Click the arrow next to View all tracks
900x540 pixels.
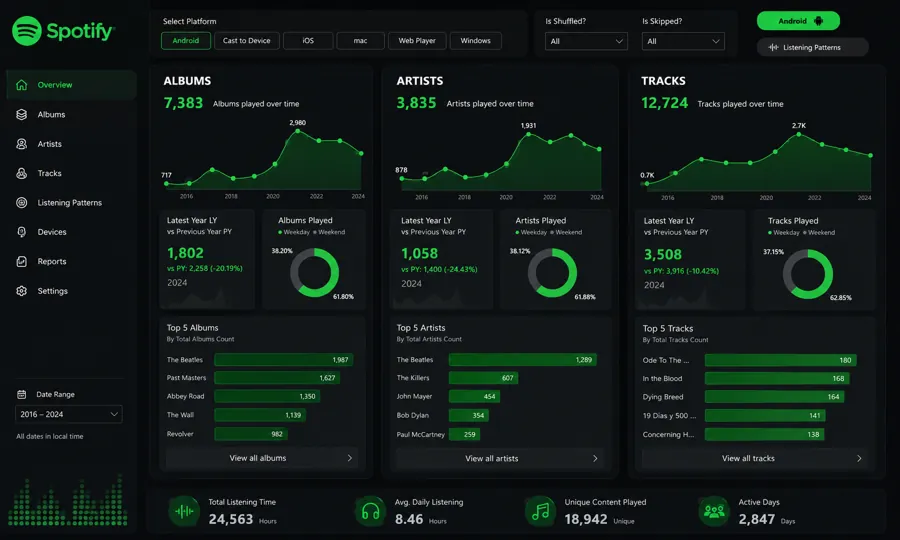859,459
